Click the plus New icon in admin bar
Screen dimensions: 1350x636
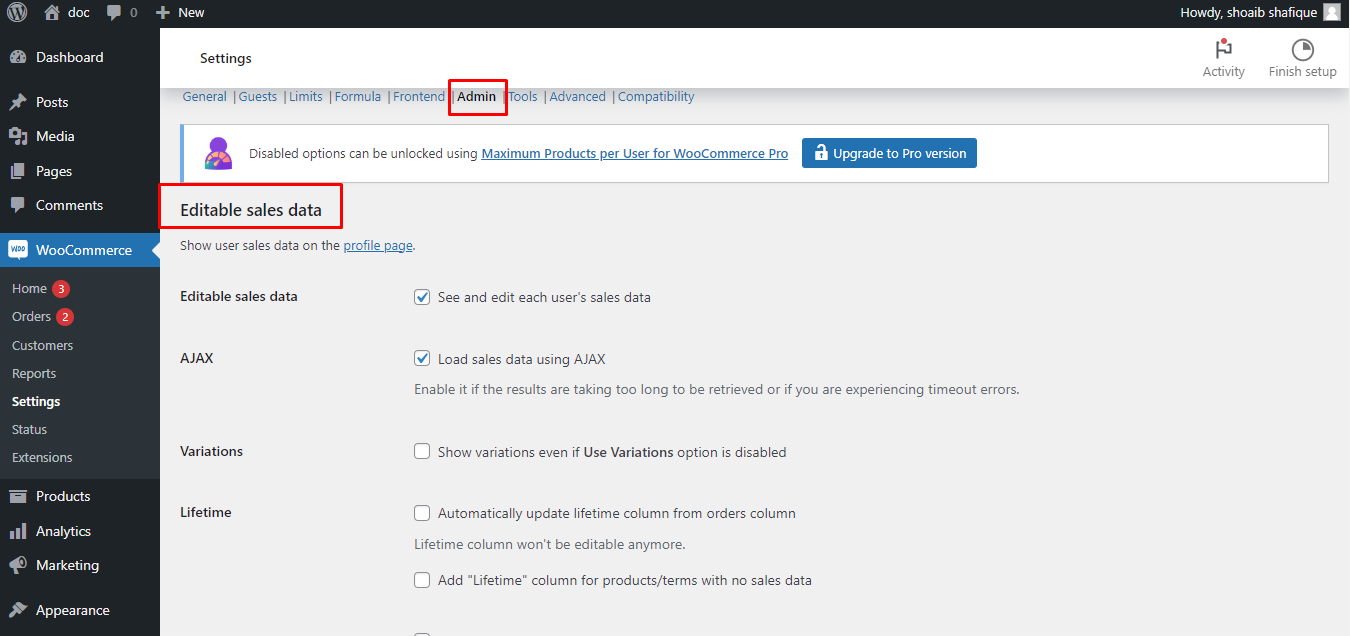(x=163, y=13)
